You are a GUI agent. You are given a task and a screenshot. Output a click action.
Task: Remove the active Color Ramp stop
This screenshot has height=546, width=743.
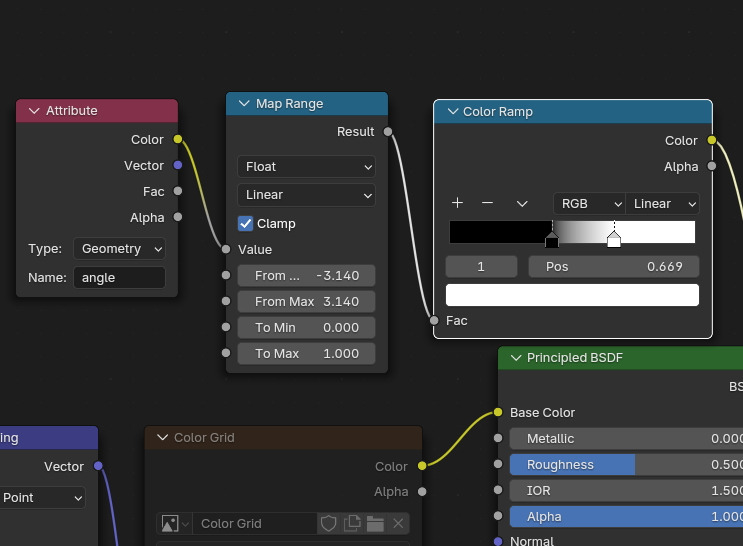(x=487, y=203)
